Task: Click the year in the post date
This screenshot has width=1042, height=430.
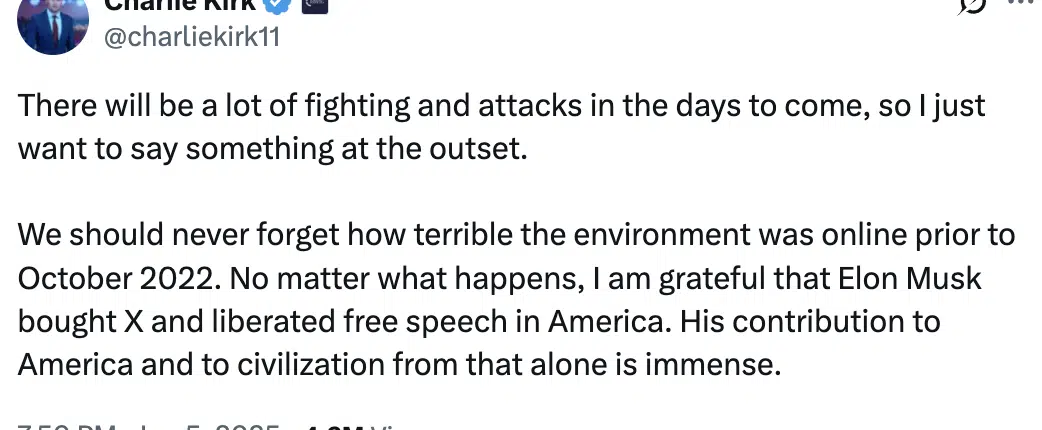Action: (x=246, y=426)
